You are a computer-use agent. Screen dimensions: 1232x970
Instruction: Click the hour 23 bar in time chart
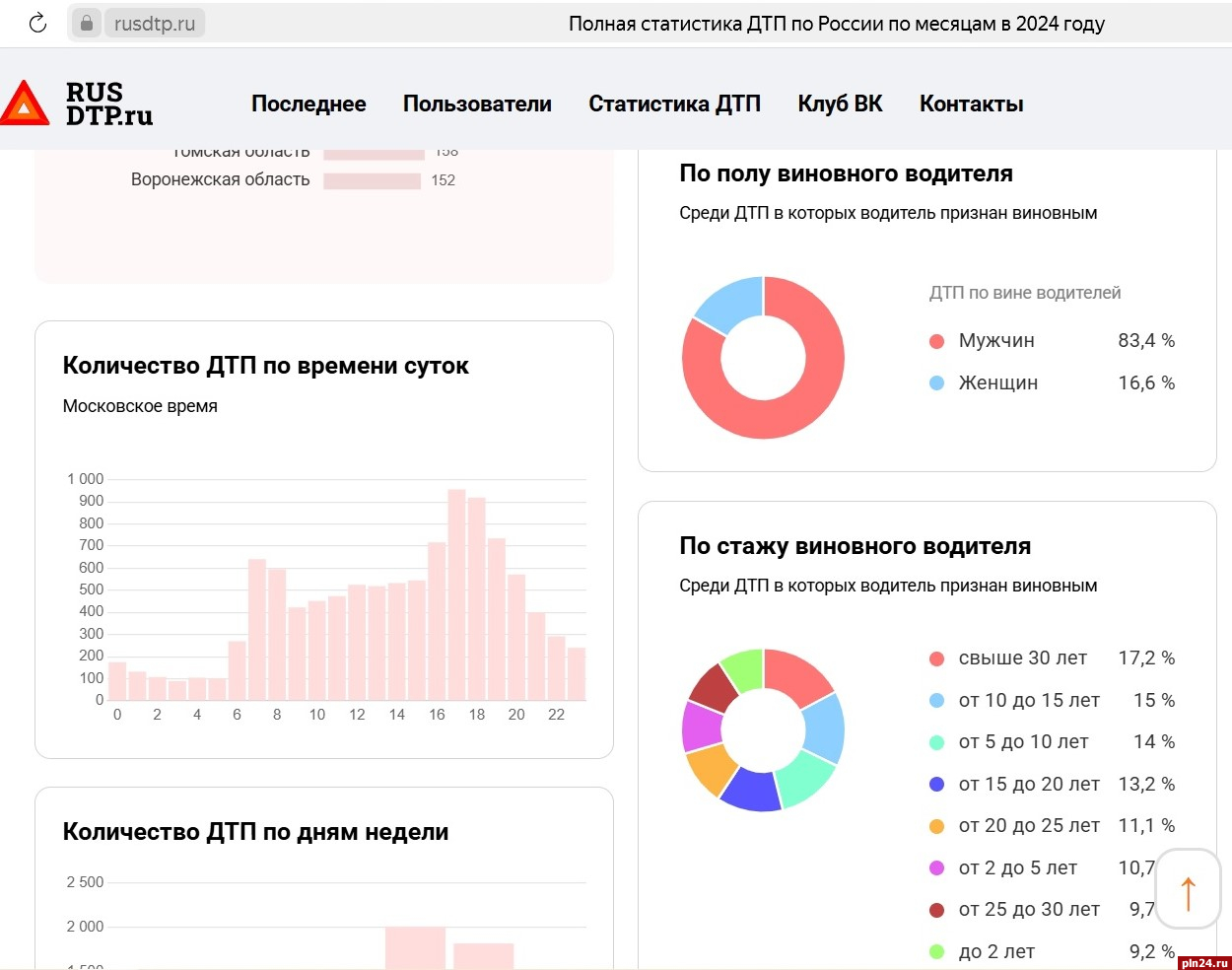[576, 674]
